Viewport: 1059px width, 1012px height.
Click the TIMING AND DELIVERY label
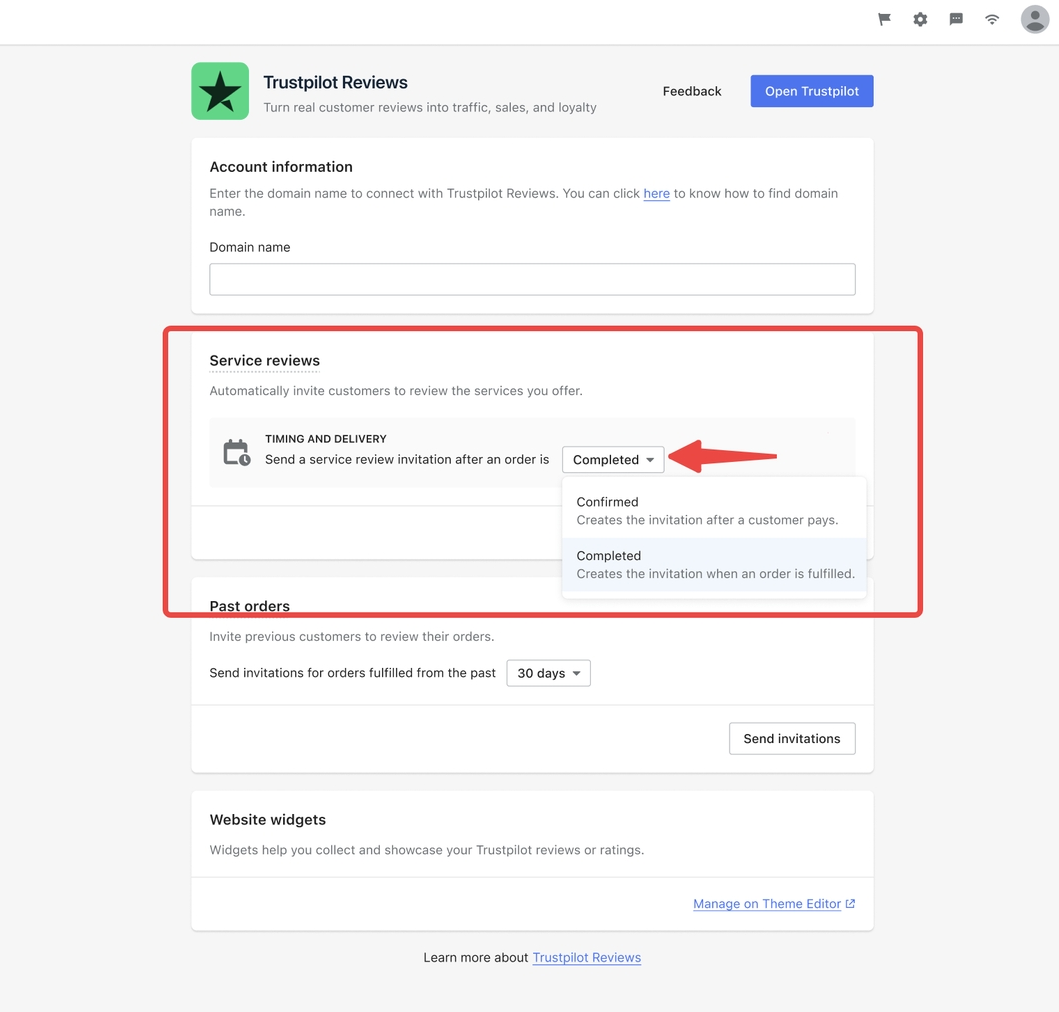point(326,438)
